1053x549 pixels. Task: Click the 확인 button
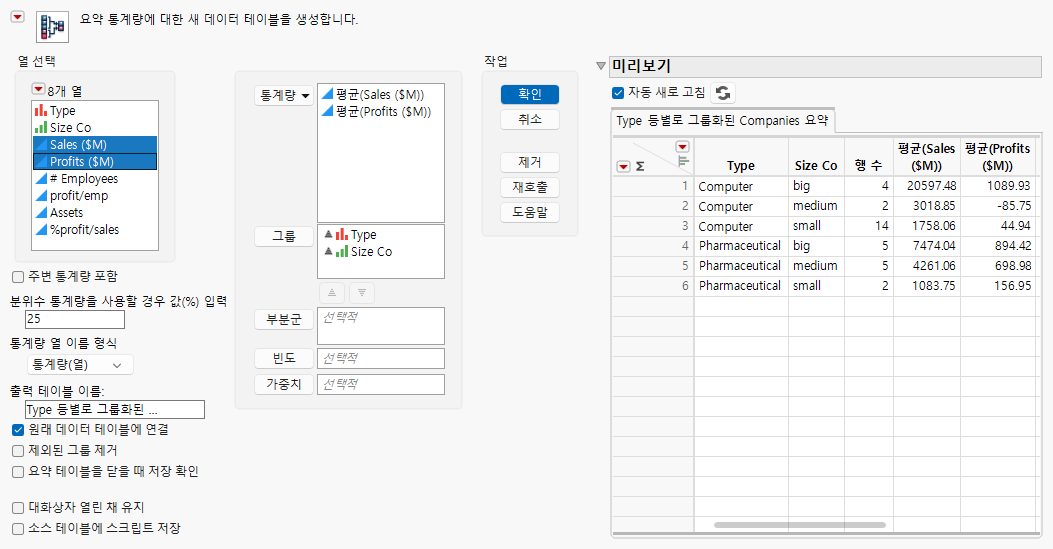pyautogui.click(x=530, y=95)
